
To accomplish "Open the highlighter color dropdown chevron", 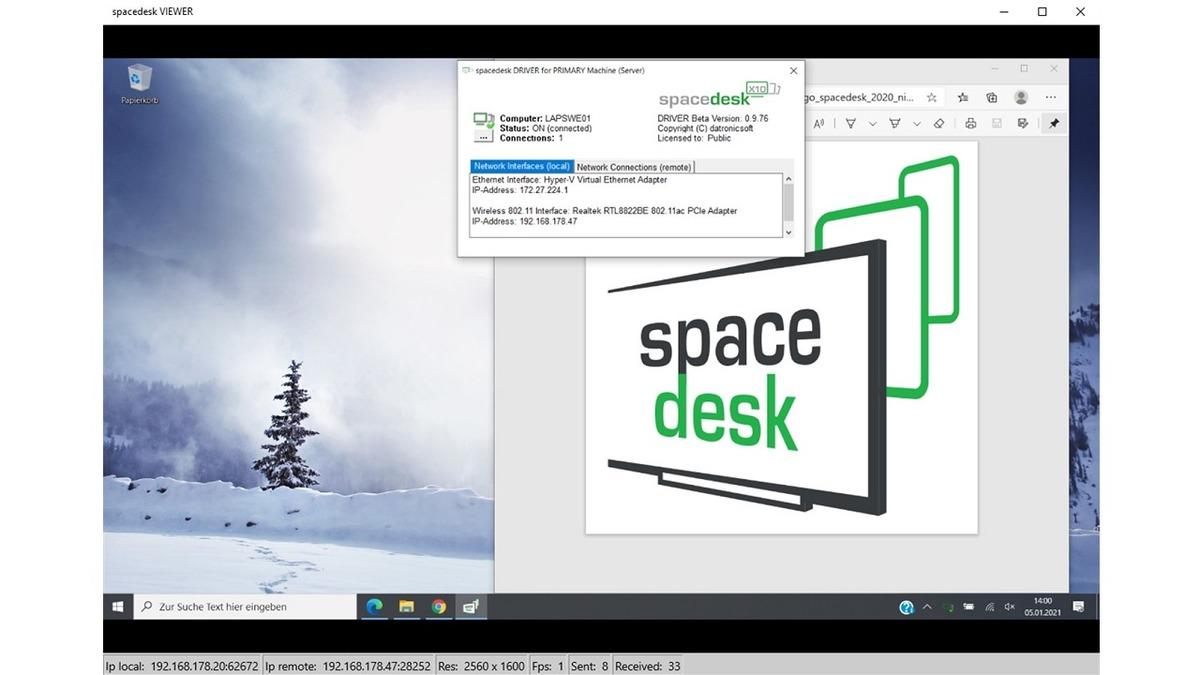I will click(917, 122).
